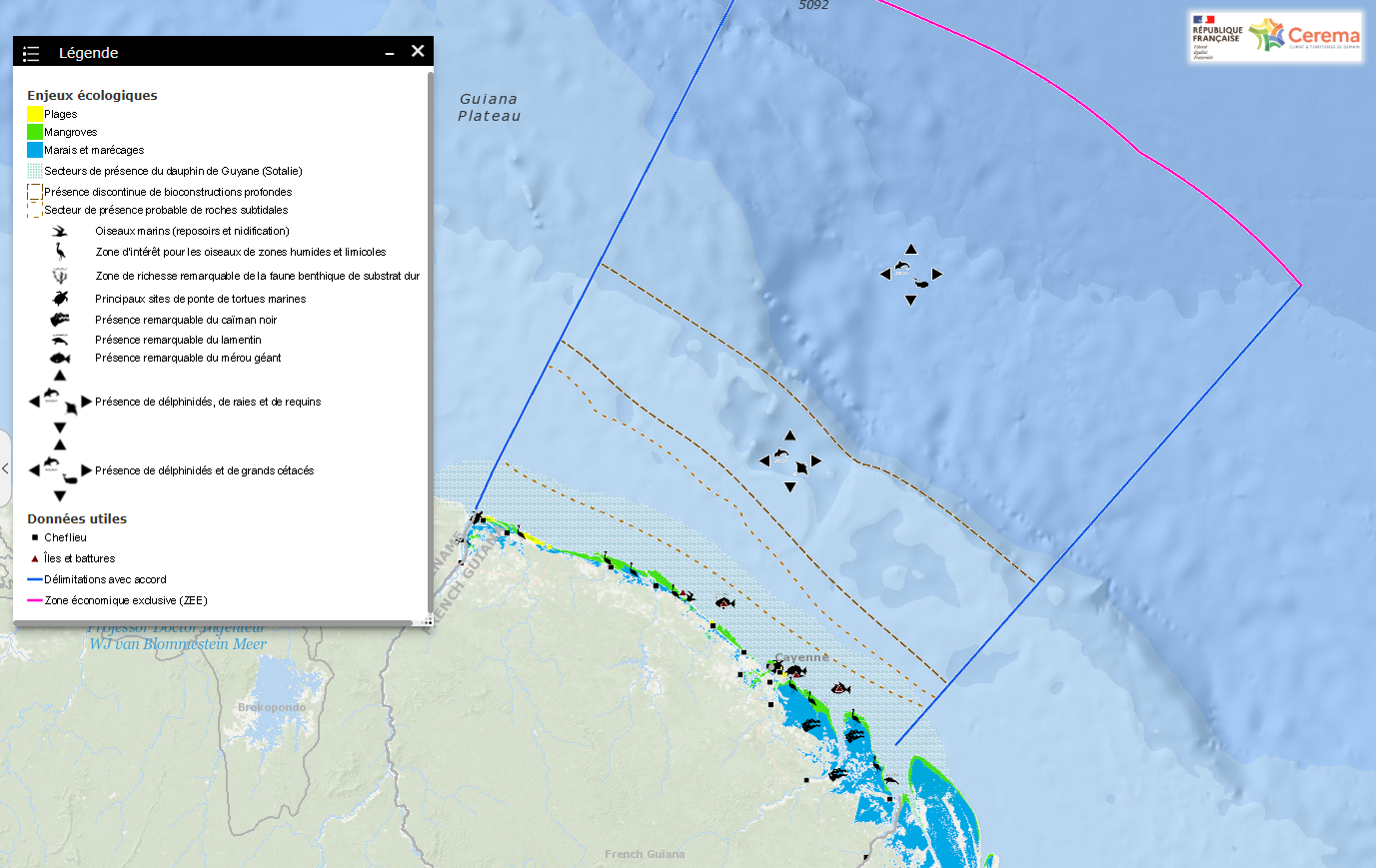Click the Brokopondo map label
The height and width of the screenshot is (868, 1376).
pyautogui.click(x=272, y=707)
